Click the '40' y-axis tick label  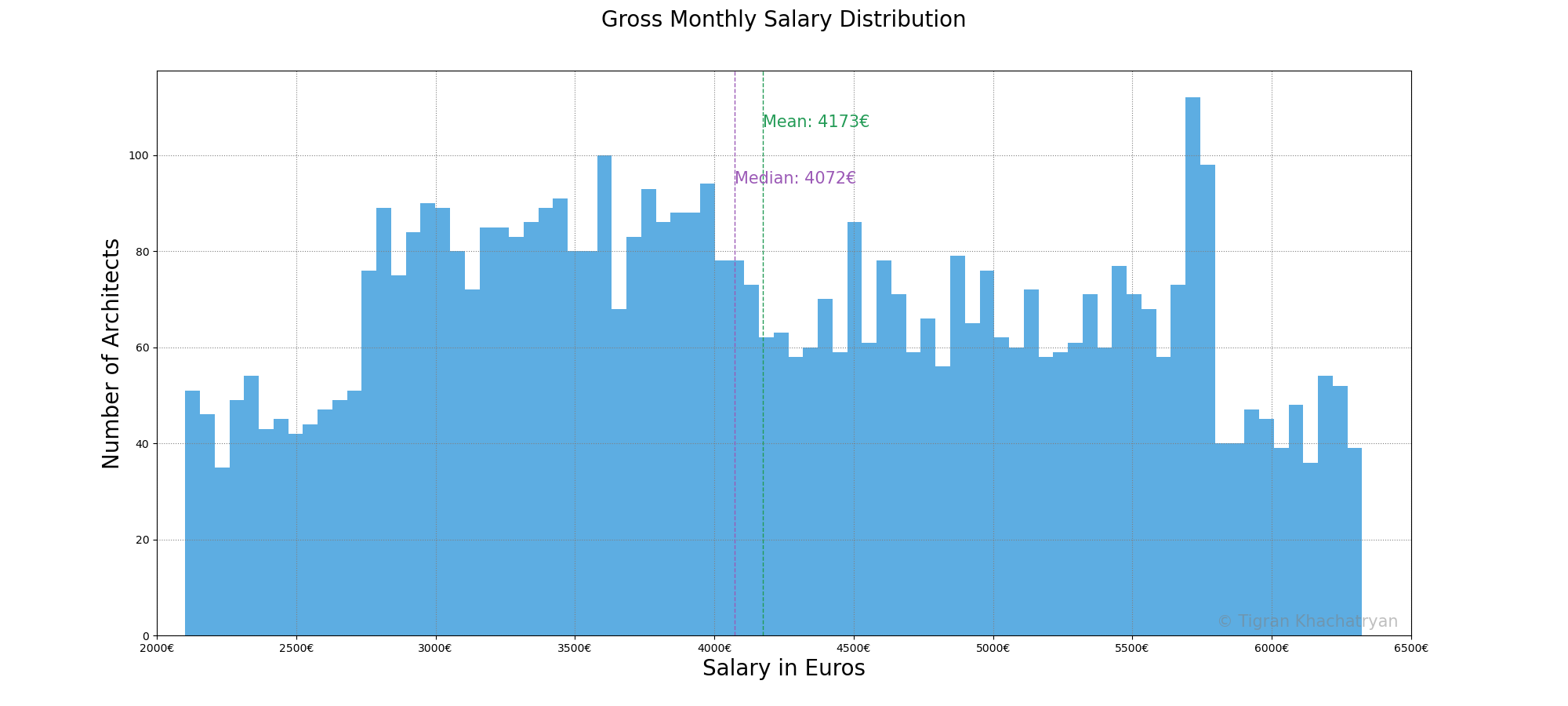[x=143, y=444]
